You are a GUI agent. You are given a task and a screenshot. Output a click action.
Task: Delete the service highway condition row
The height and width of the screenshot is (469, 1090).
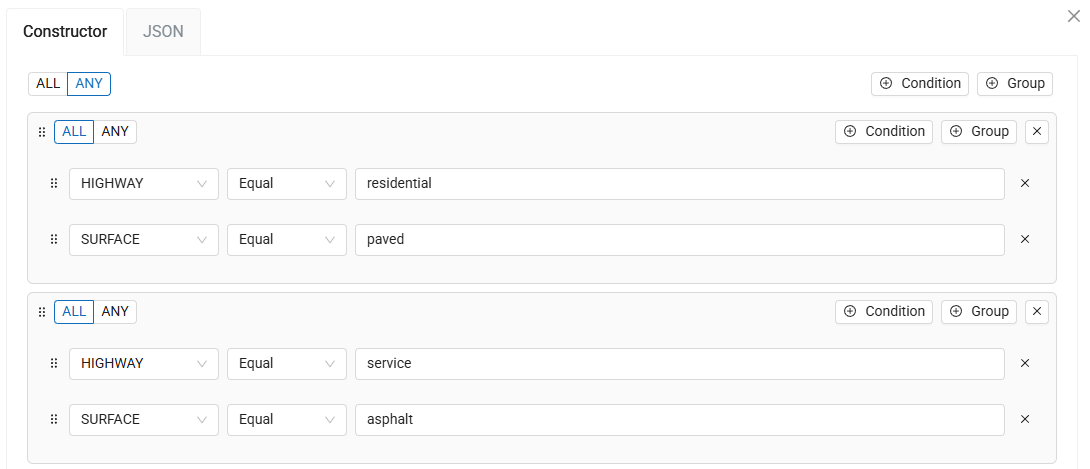click(x=1024, y=363)
